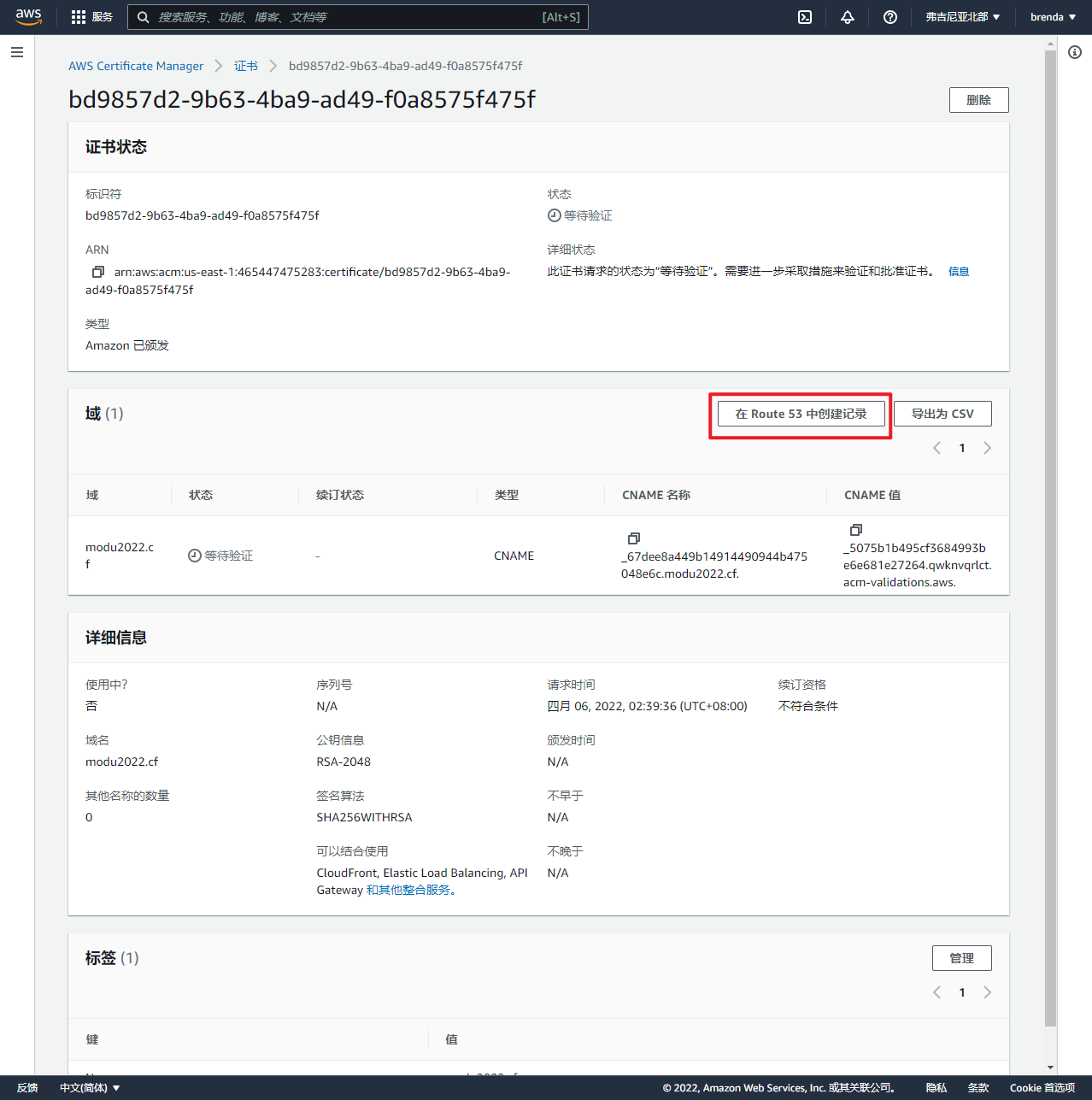The width and height of the screenshot is (1092, 1100).
Task: Click the modu2022.cf domain table cell
Action: click(120, 556)
